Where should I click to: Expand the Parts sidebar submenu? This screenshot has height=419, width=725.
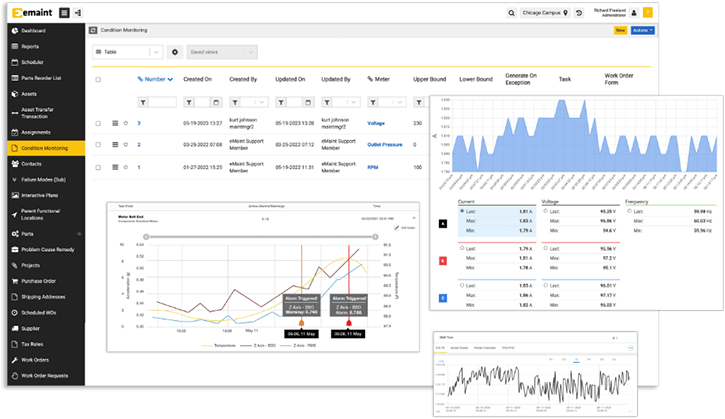click(x=79, y=234)
